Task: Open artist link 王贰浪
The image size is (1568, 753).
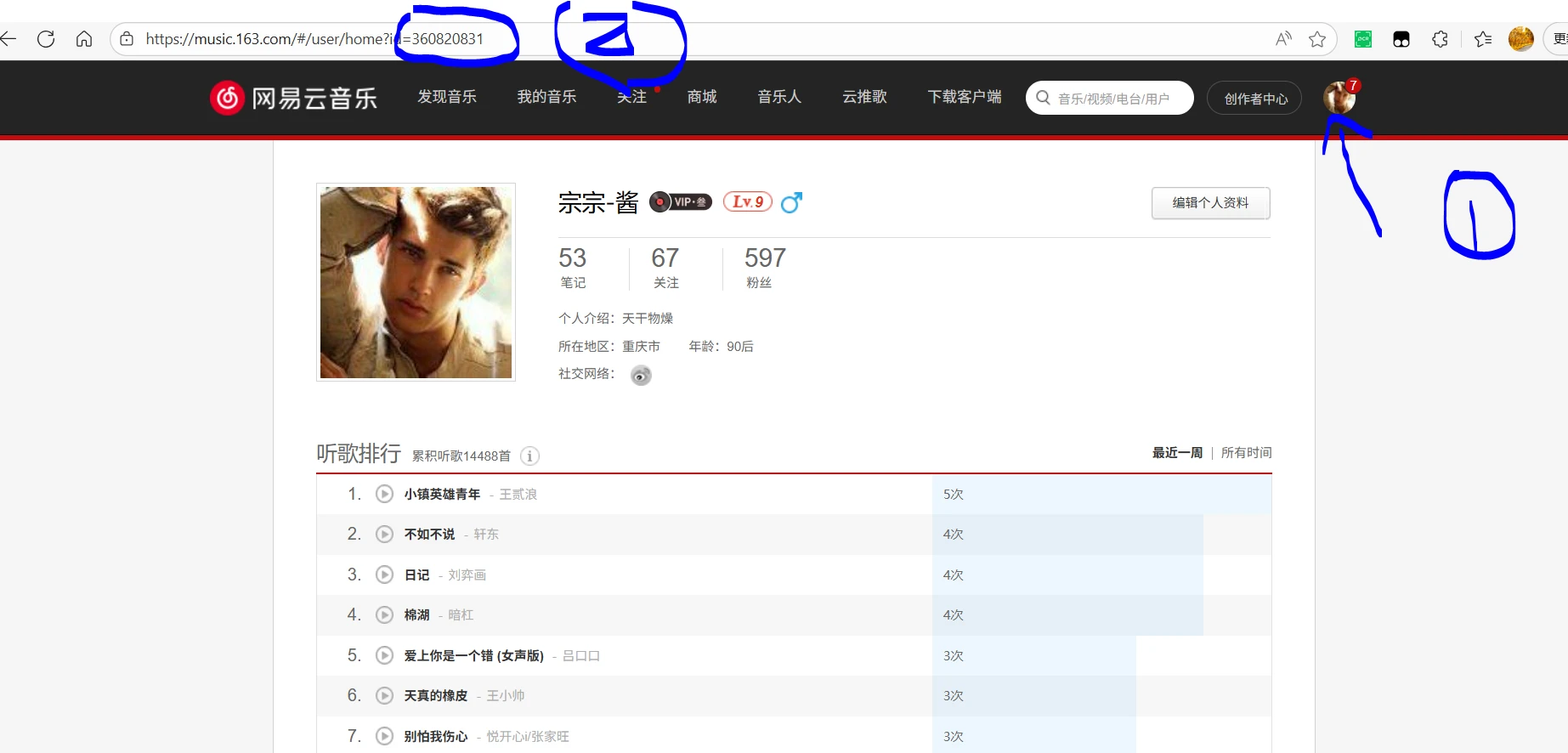Action: point(518,495)
